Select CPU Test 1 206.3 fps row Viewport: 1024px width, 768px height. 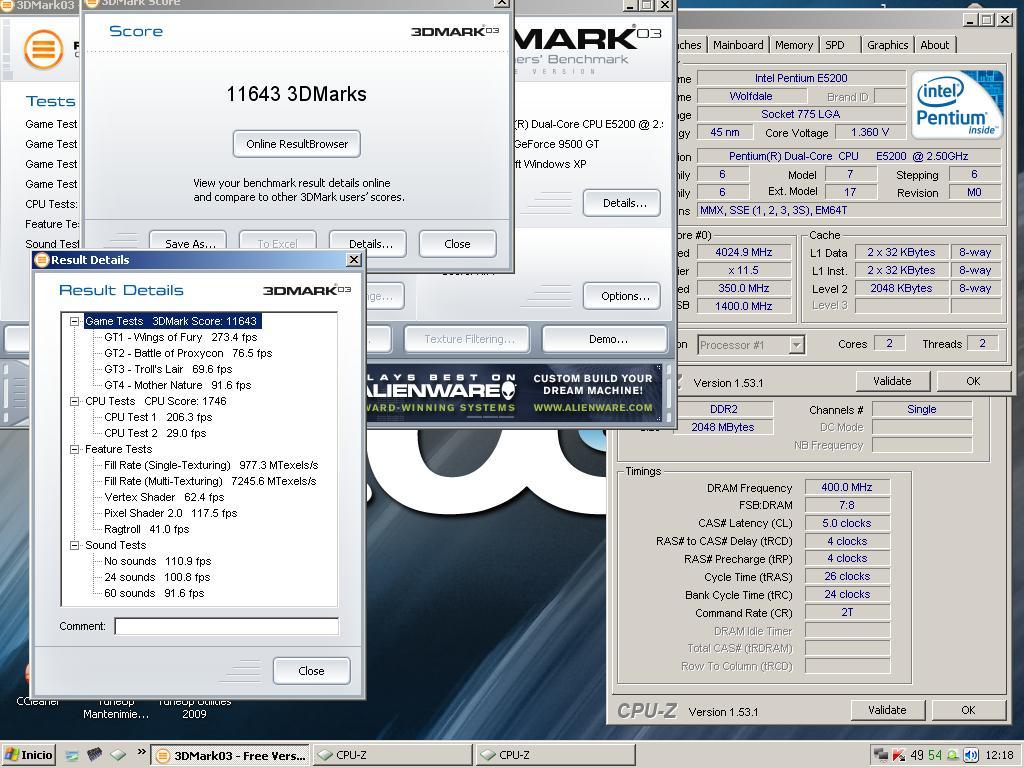point(159,417)
